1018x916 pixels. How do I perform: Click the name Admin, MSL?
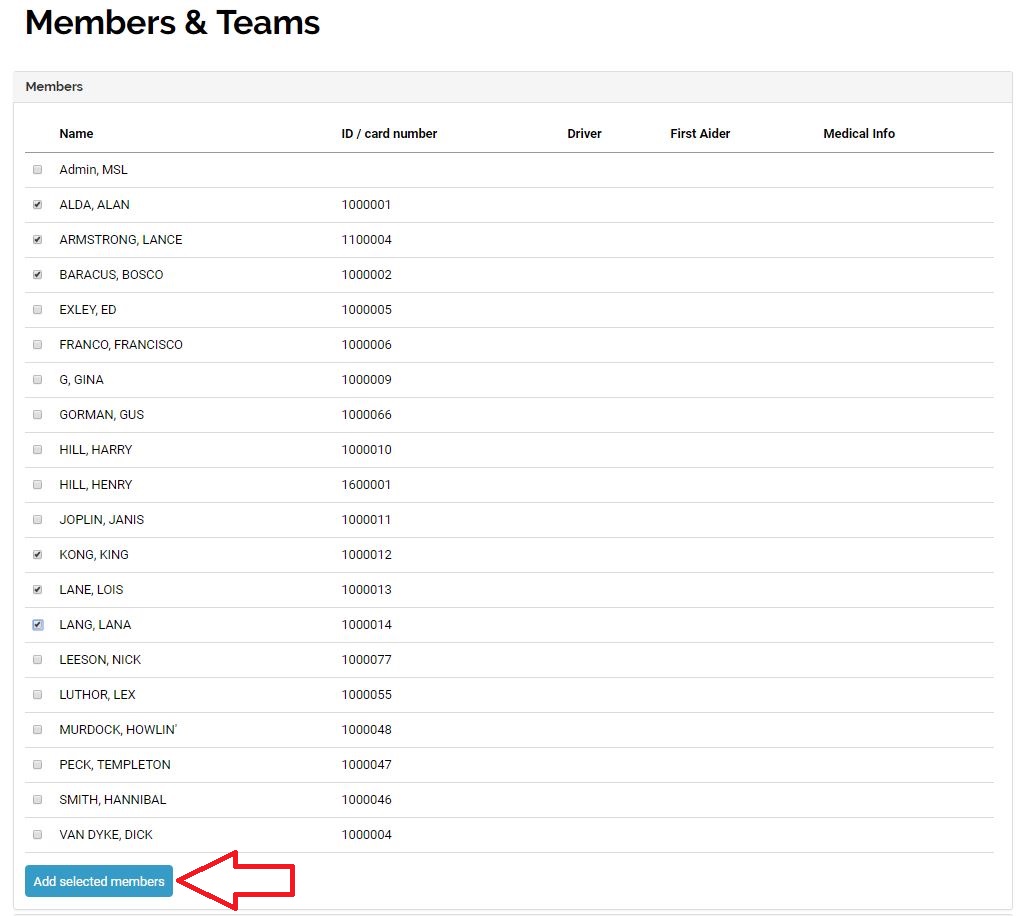coord(93,170)
